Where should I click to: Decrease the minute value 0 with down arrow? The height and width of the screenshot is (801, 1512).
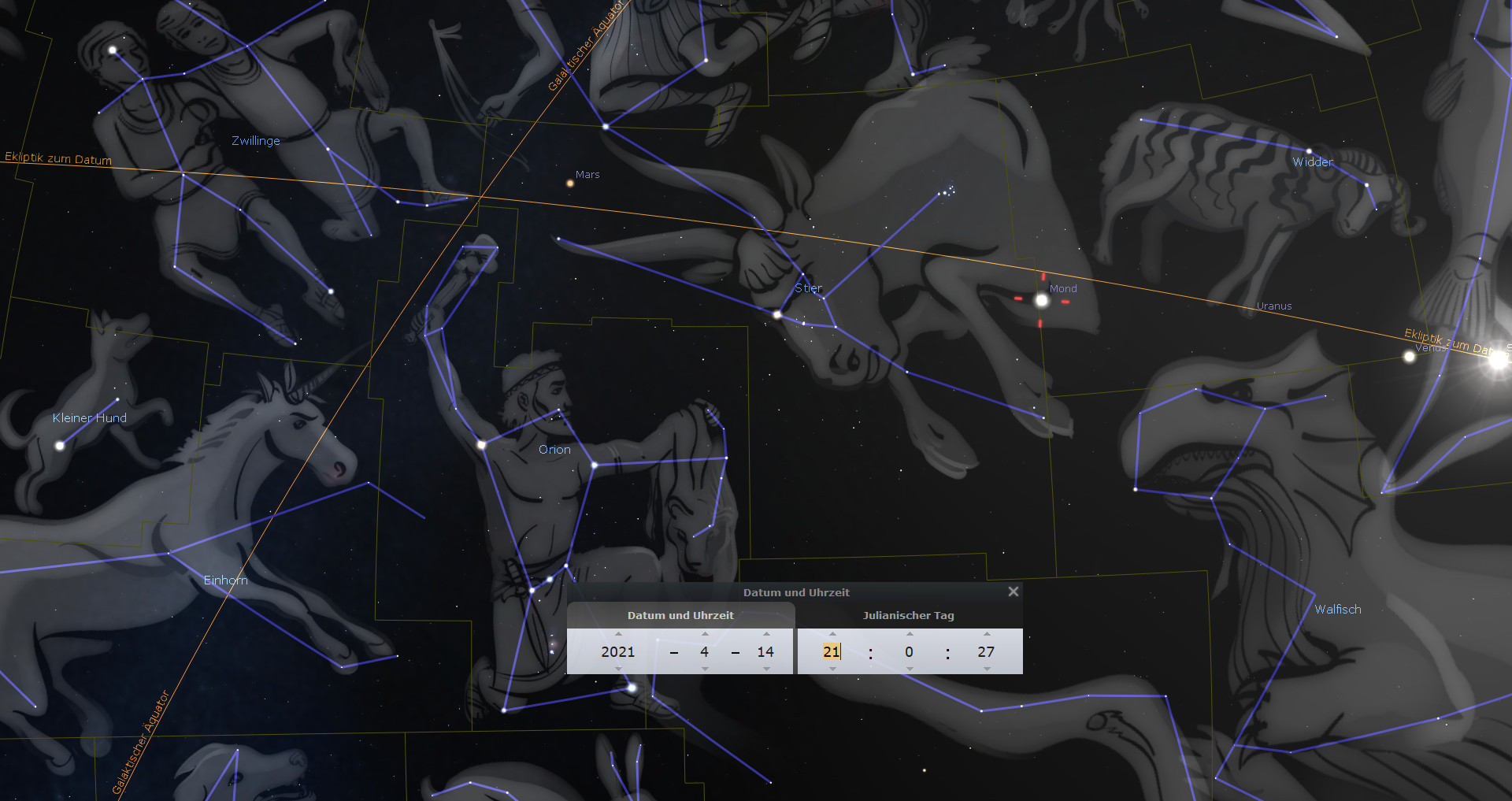(x=910, y=669)
